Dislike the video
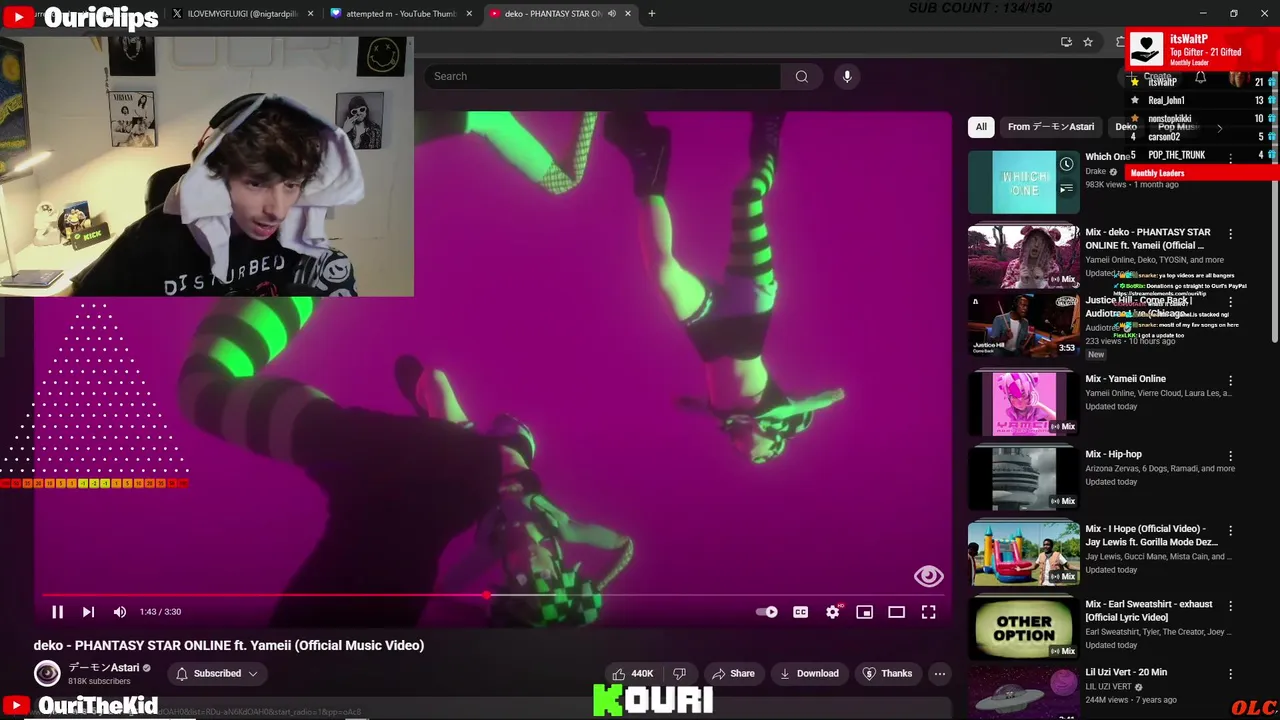Image resolution: width=1280 pixels, height=720 pixels. tap(680, 674)
